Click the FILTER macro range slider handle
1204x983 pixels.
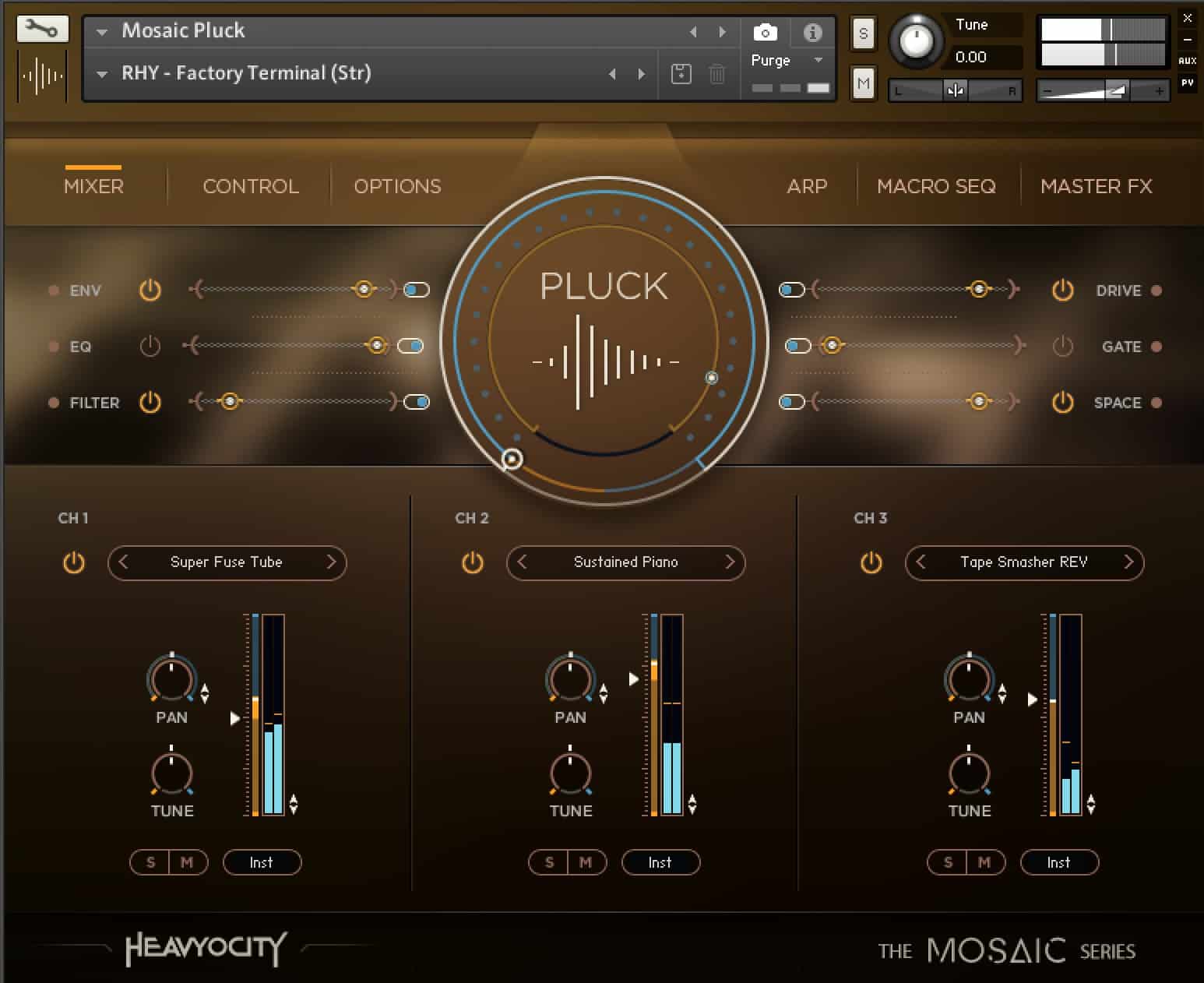(x=229, y=402)
